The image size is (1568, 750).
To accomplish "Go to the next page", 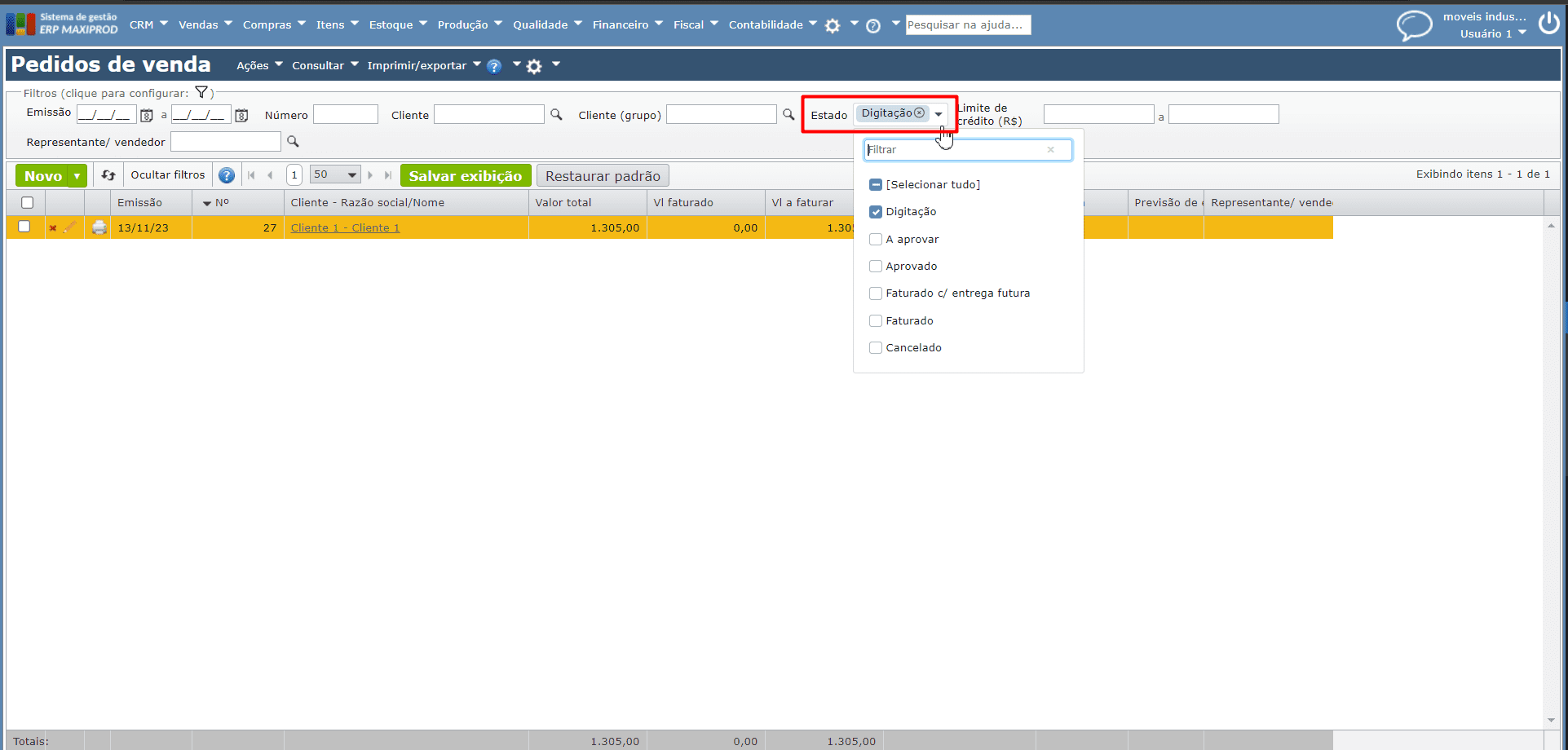I will (x=370, y=175).
